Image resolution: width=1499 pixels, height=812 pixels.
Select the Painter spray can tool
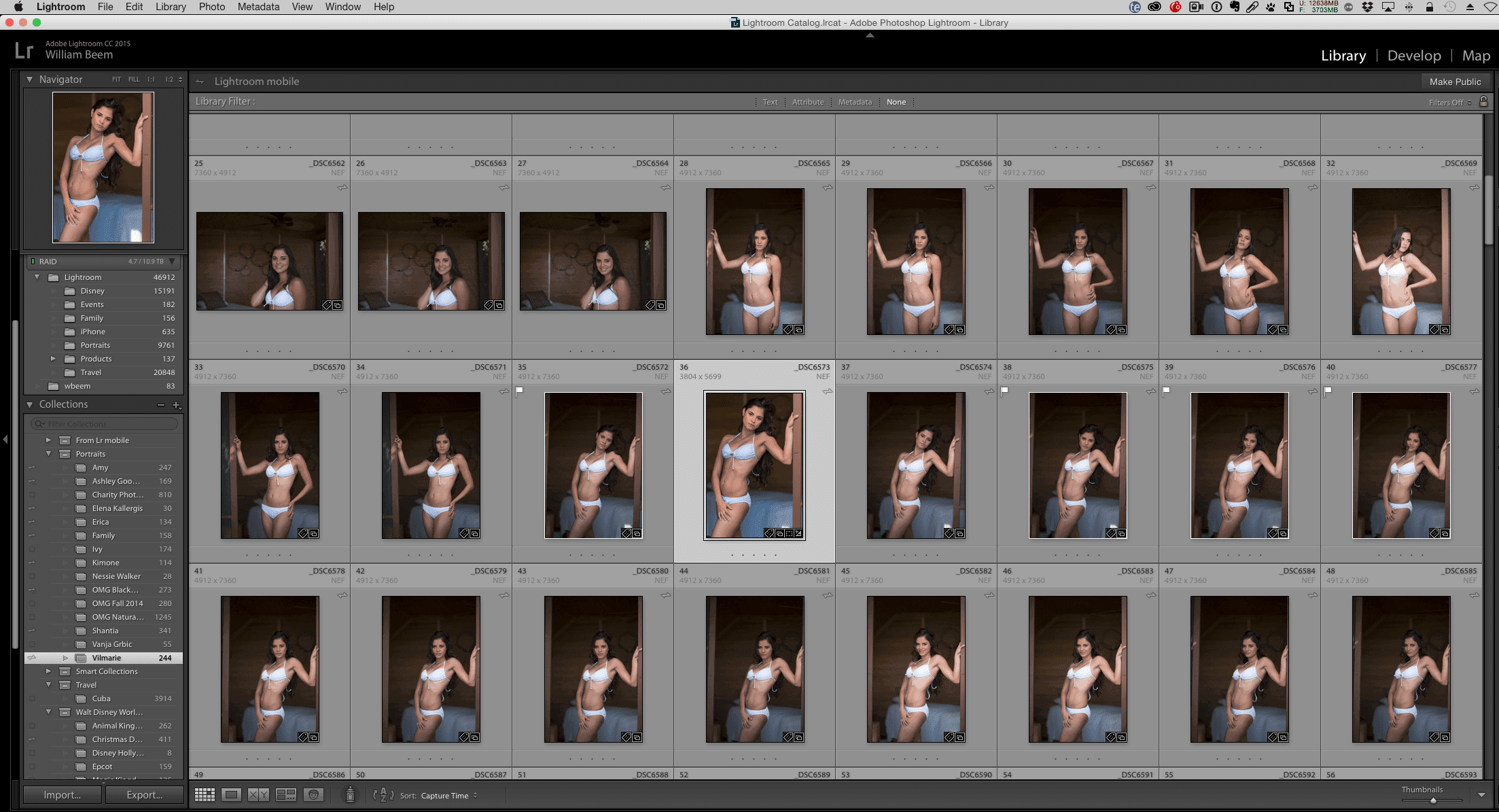pos(350,794)
